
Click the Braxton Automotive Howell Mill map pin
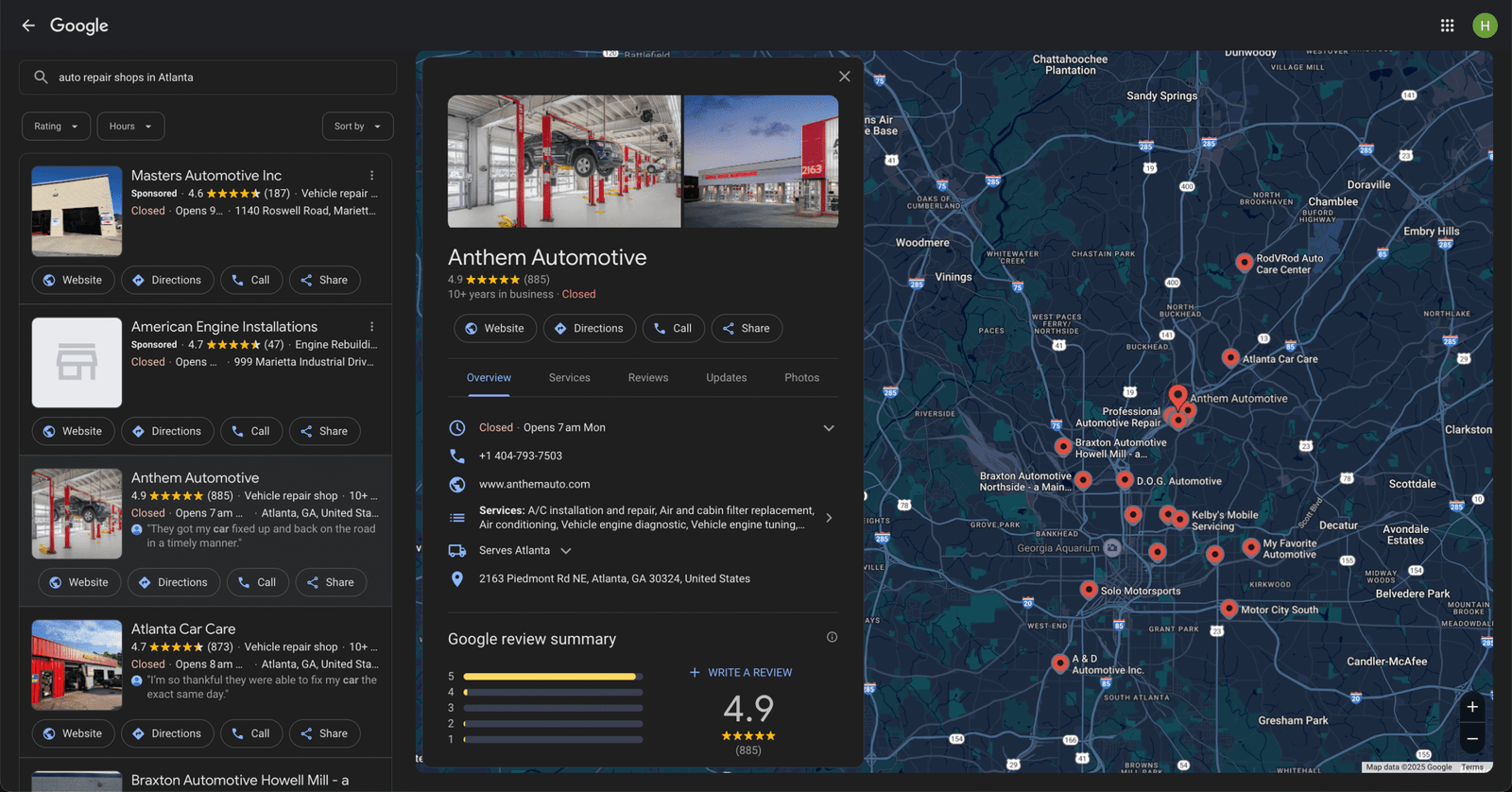[x=1063, y=446]
